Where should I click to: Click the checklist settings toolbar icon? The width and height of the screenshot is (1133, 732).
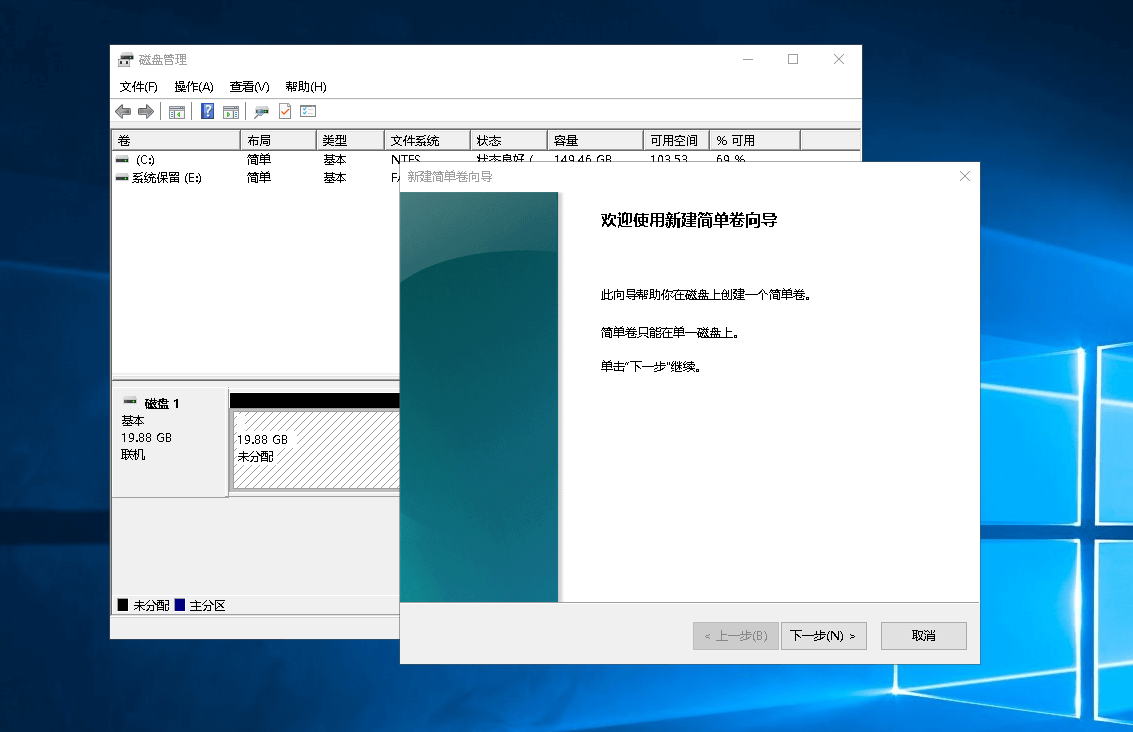tap(308, 112)
